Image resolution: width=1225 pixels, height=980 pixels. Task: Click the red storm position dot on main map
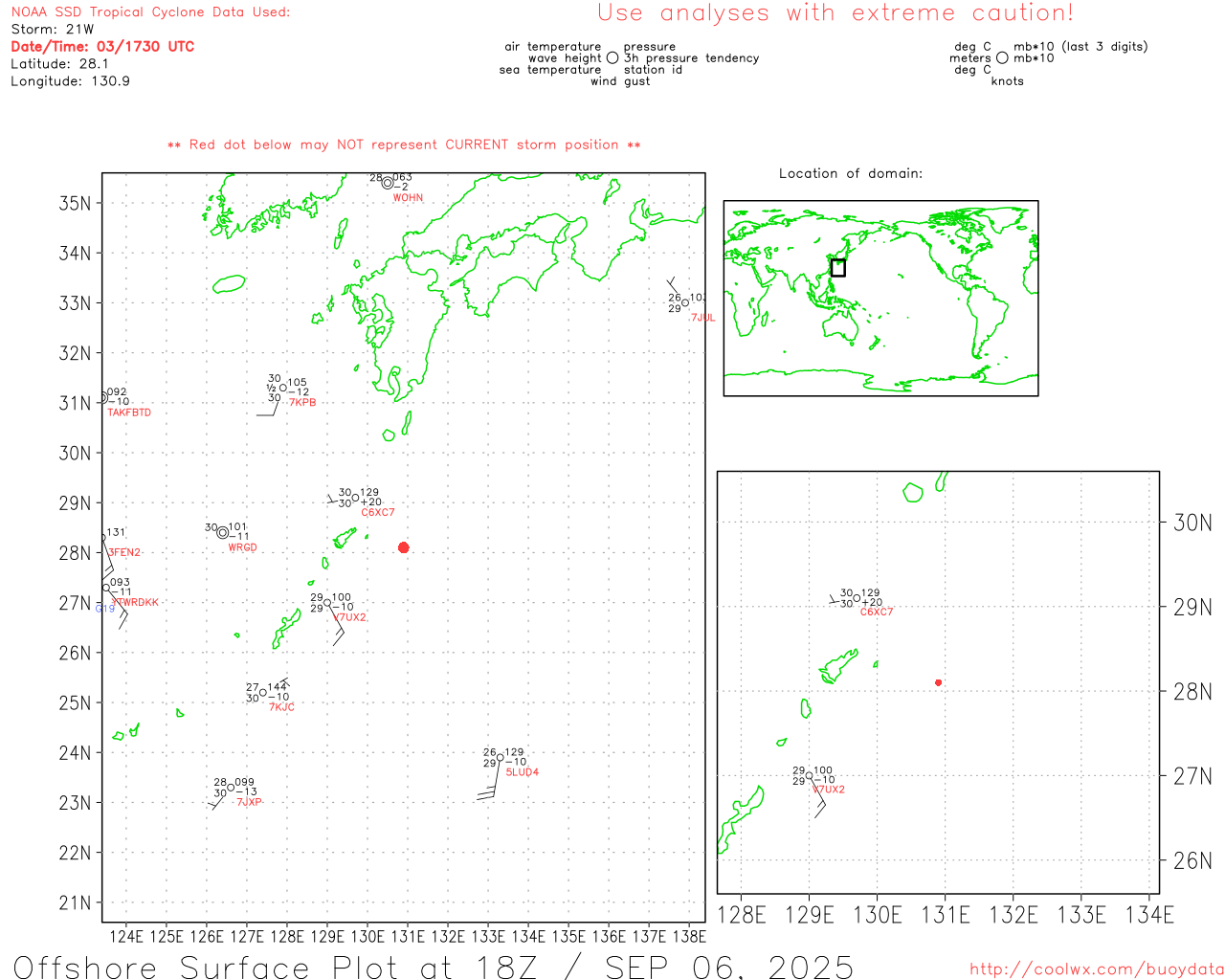[404, 547]
